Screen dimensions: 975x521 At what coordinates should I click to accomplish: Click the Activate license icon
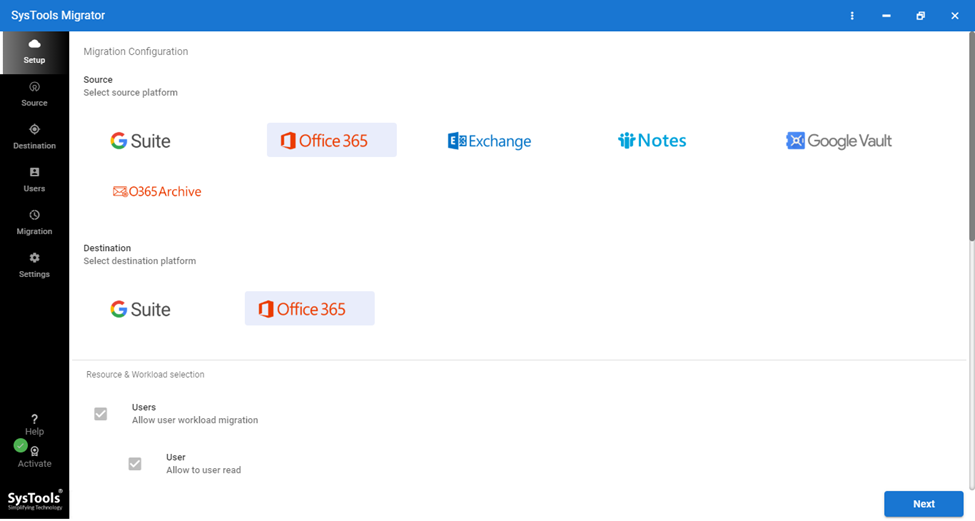[x=35, y=451]
